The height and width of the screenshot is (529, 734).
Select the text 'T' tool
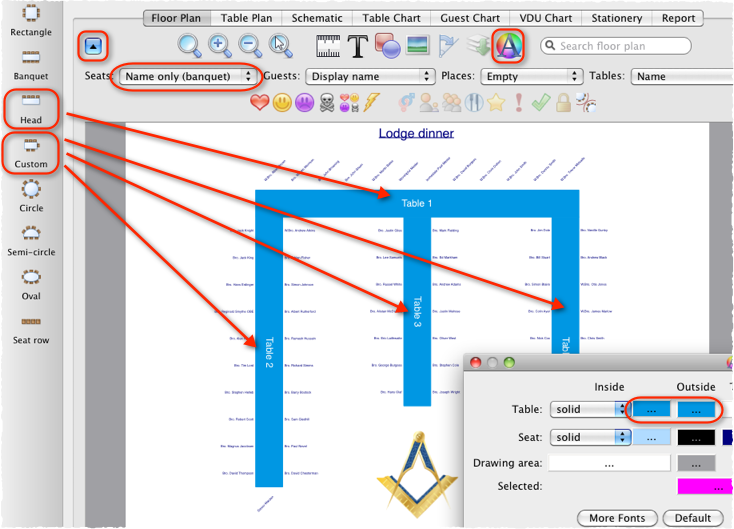[x=358, y=45]
